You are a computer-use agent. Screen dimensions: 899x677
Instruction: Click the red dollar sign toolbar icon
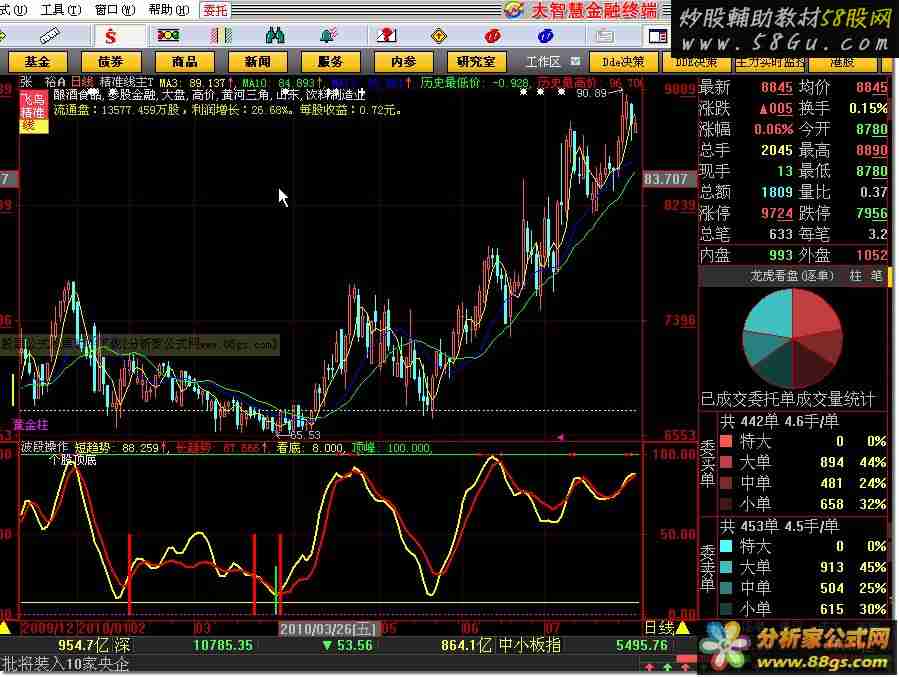pos(111,37)
